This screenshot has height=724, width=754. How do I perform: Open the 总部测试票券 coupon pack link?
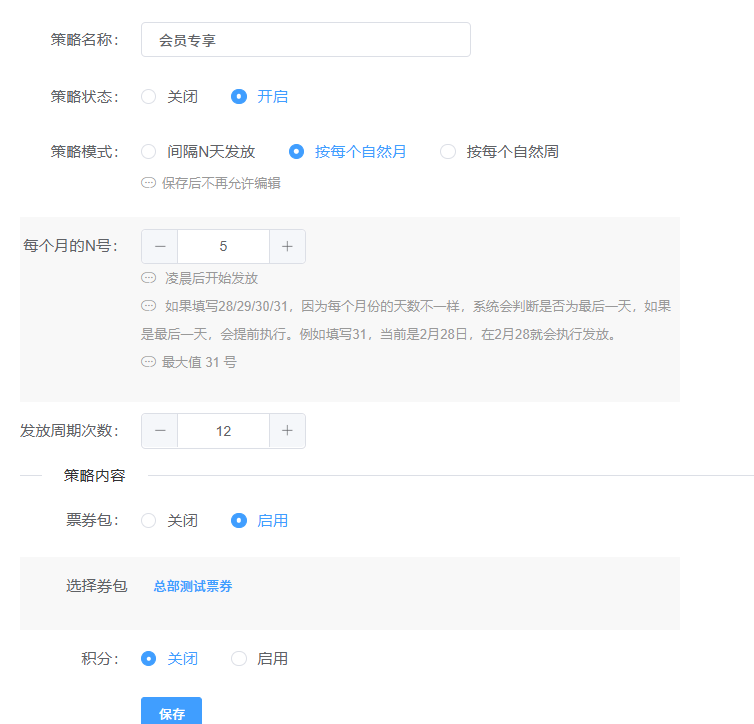193,587
